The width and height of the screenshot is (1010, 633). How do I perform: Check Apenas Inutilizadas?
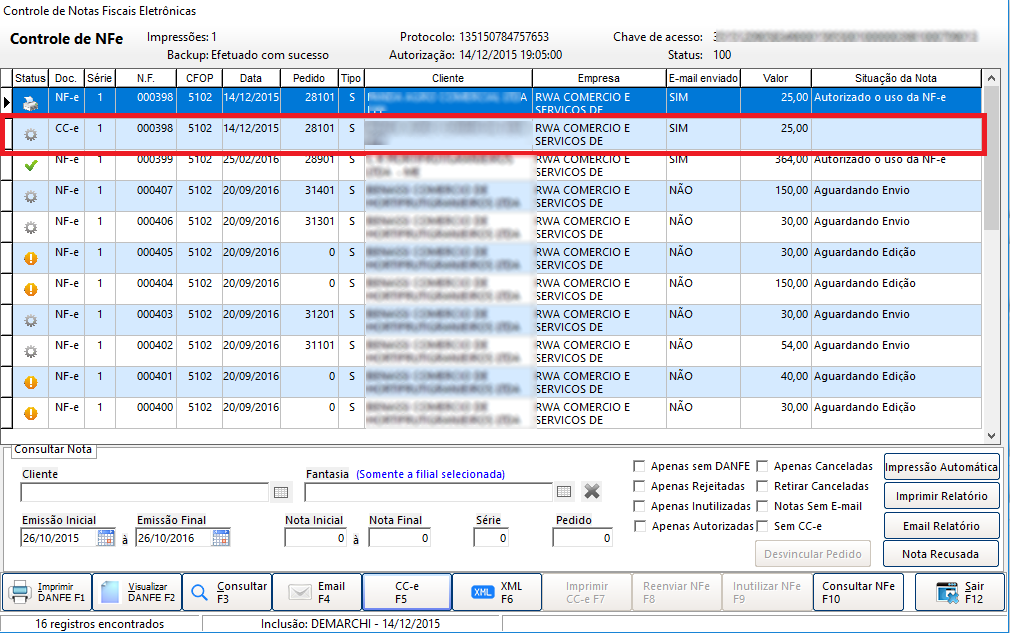tap(639, 506)
